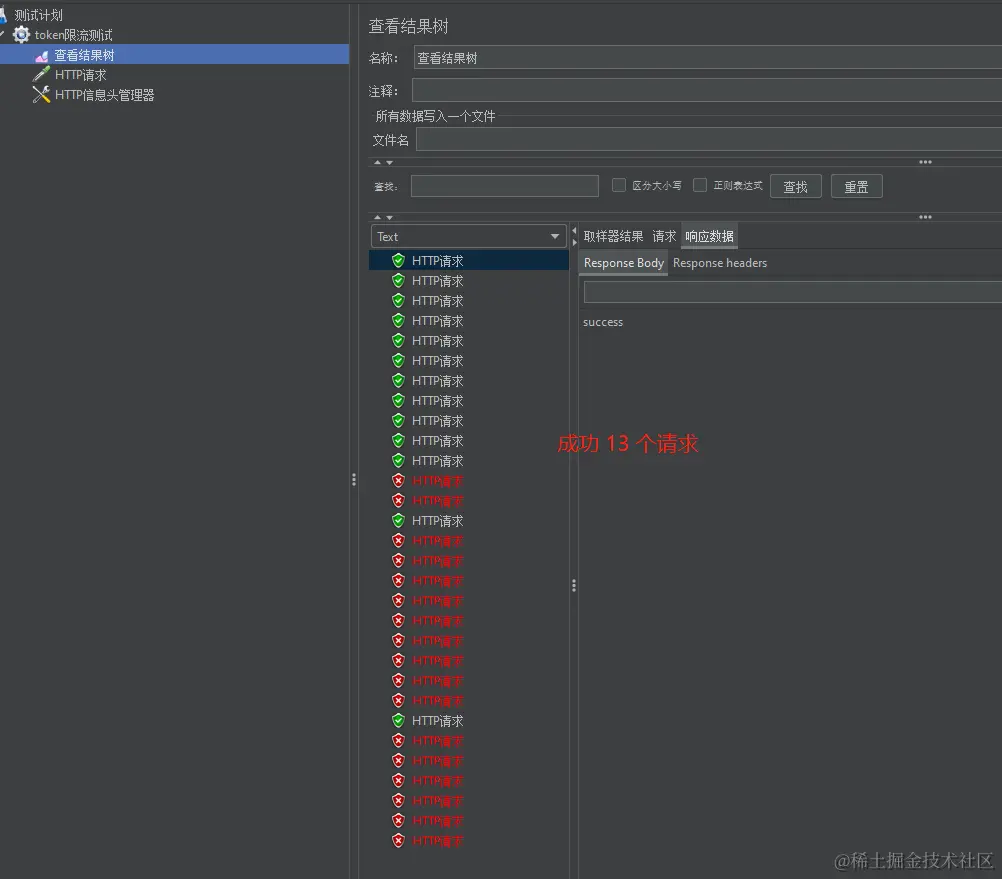Focus the 名称 field containing 查看结果树
Viewport: 1002px width, 879px height.
(707, 57)
